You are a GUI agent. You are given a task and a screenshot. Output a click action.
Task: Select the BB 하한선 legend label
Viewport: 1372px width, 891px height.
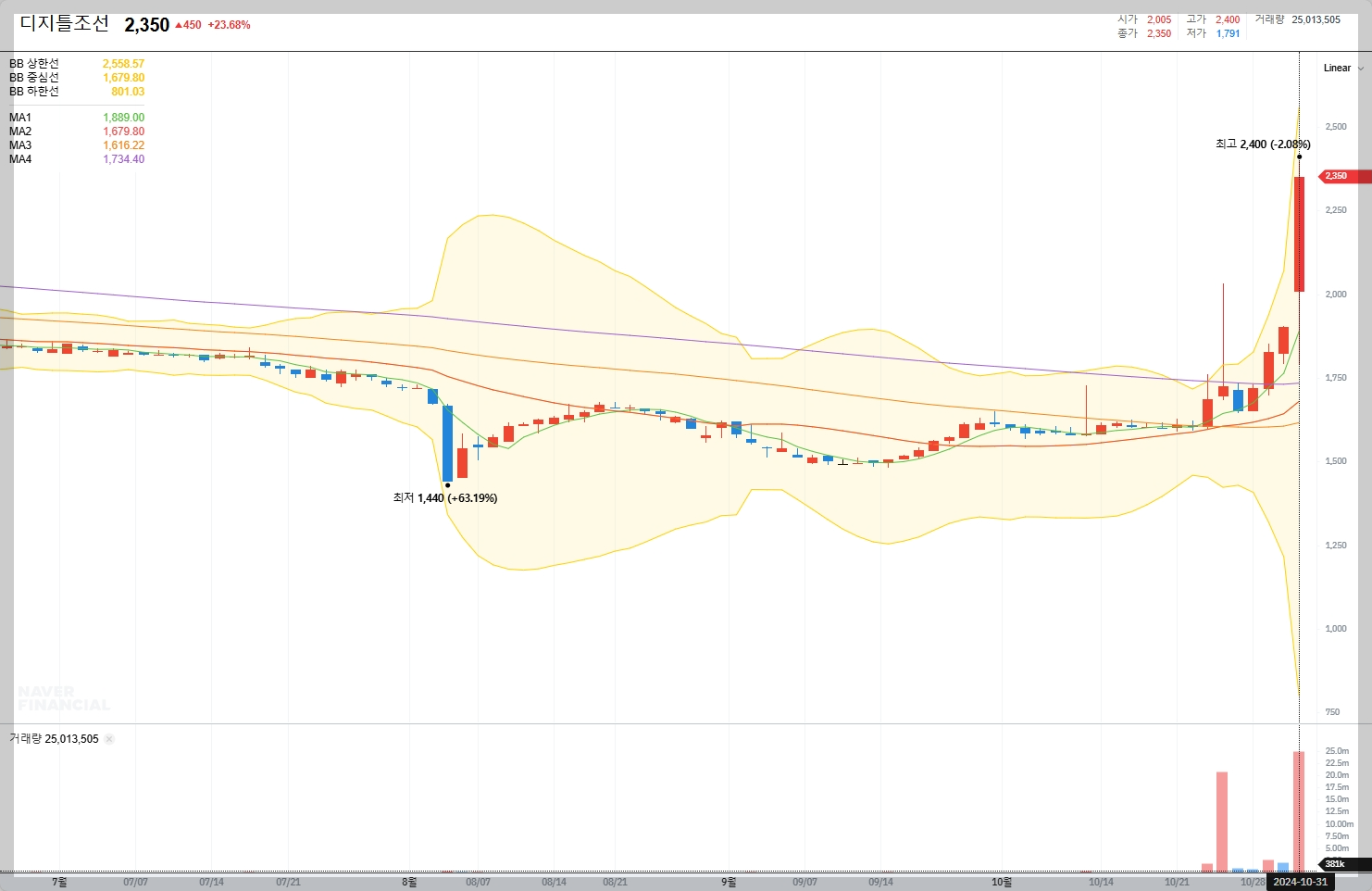(34, 92)
